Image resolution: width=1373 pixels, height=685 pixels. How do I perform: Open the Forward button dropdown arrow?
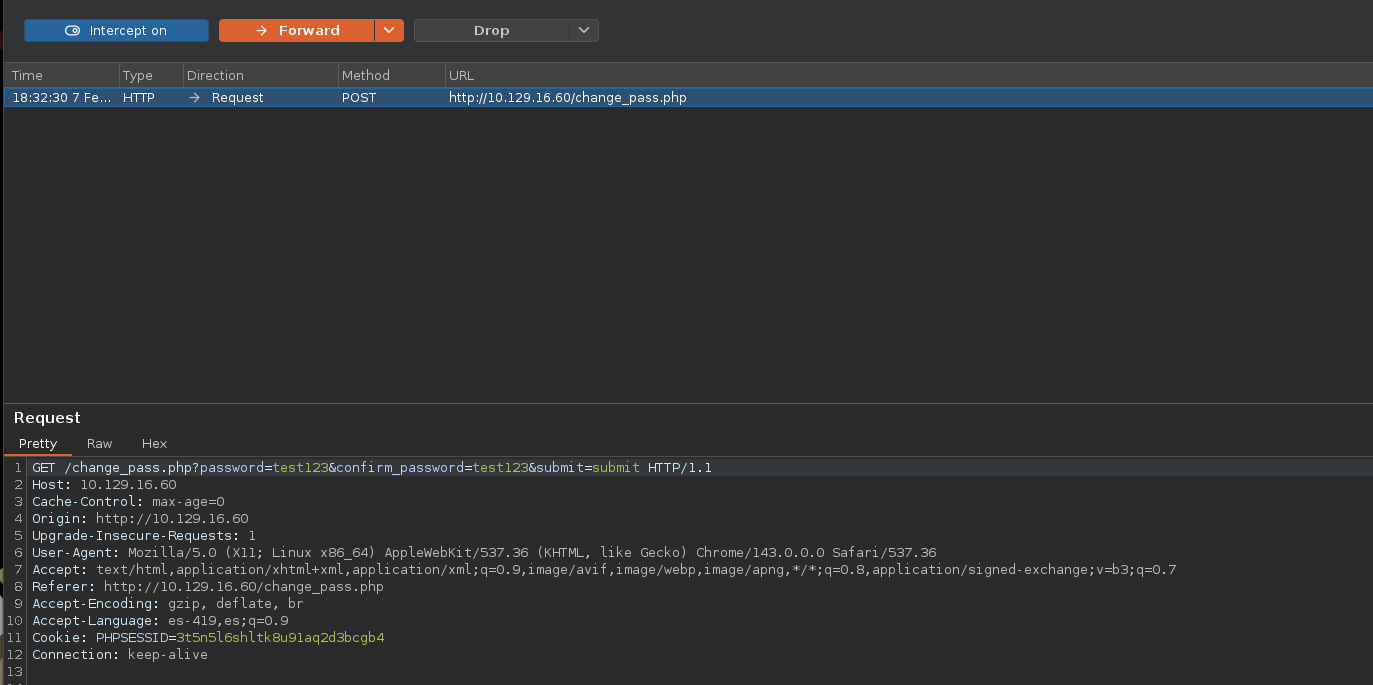click(389, 31)
